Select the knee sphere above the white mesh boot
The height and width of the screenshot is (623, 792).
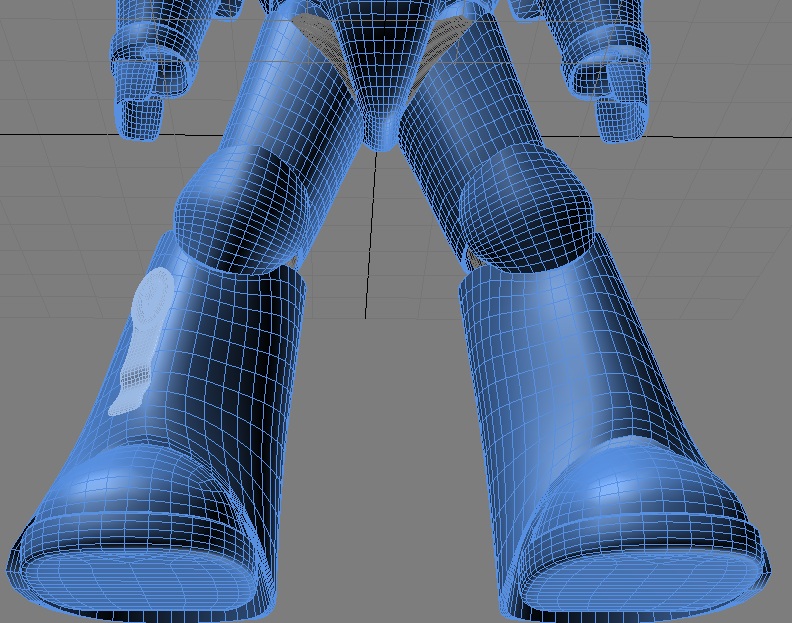coord(241,210)
